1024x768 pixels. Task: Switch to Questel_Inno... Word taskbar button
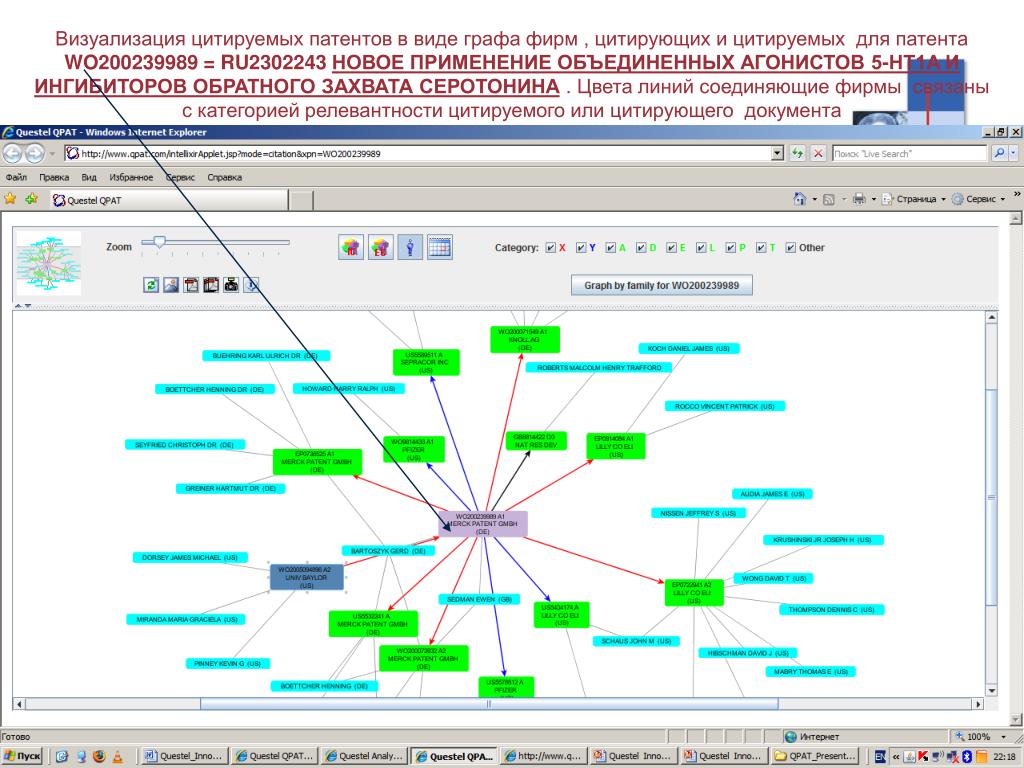[184, 756]
